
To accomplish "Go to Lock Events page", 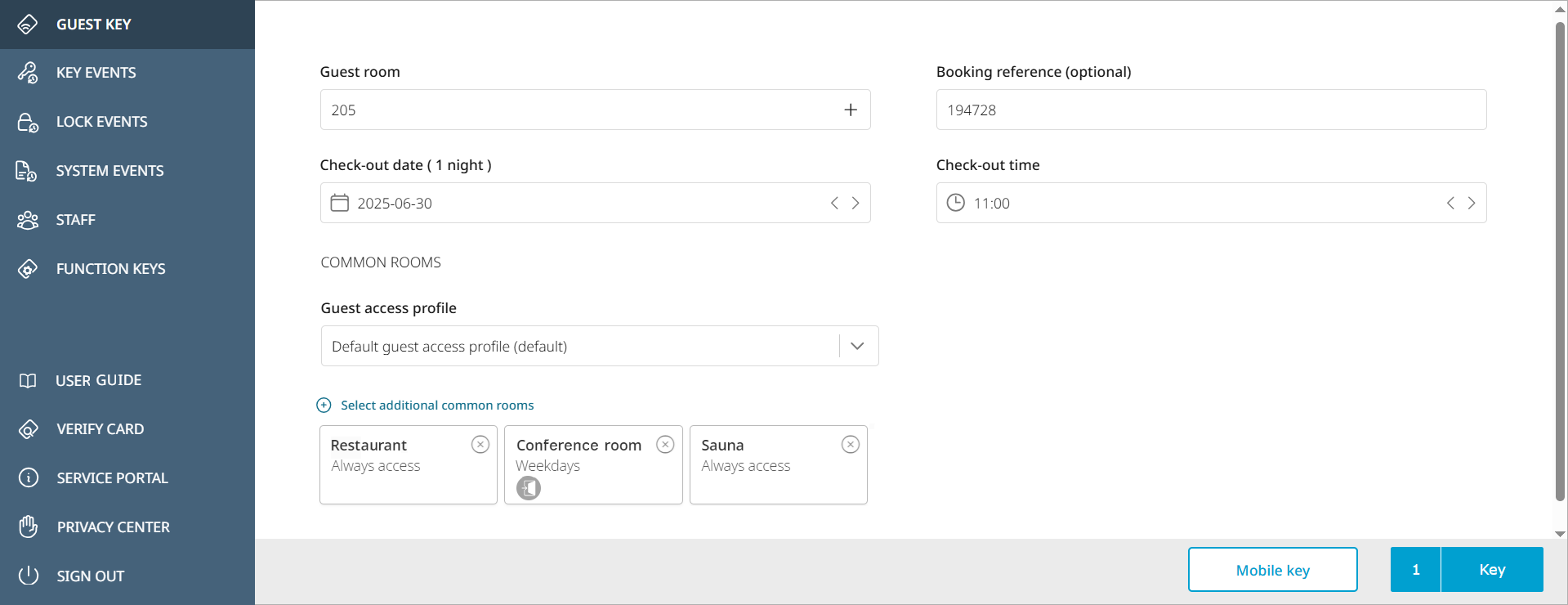I will point(101,122).
